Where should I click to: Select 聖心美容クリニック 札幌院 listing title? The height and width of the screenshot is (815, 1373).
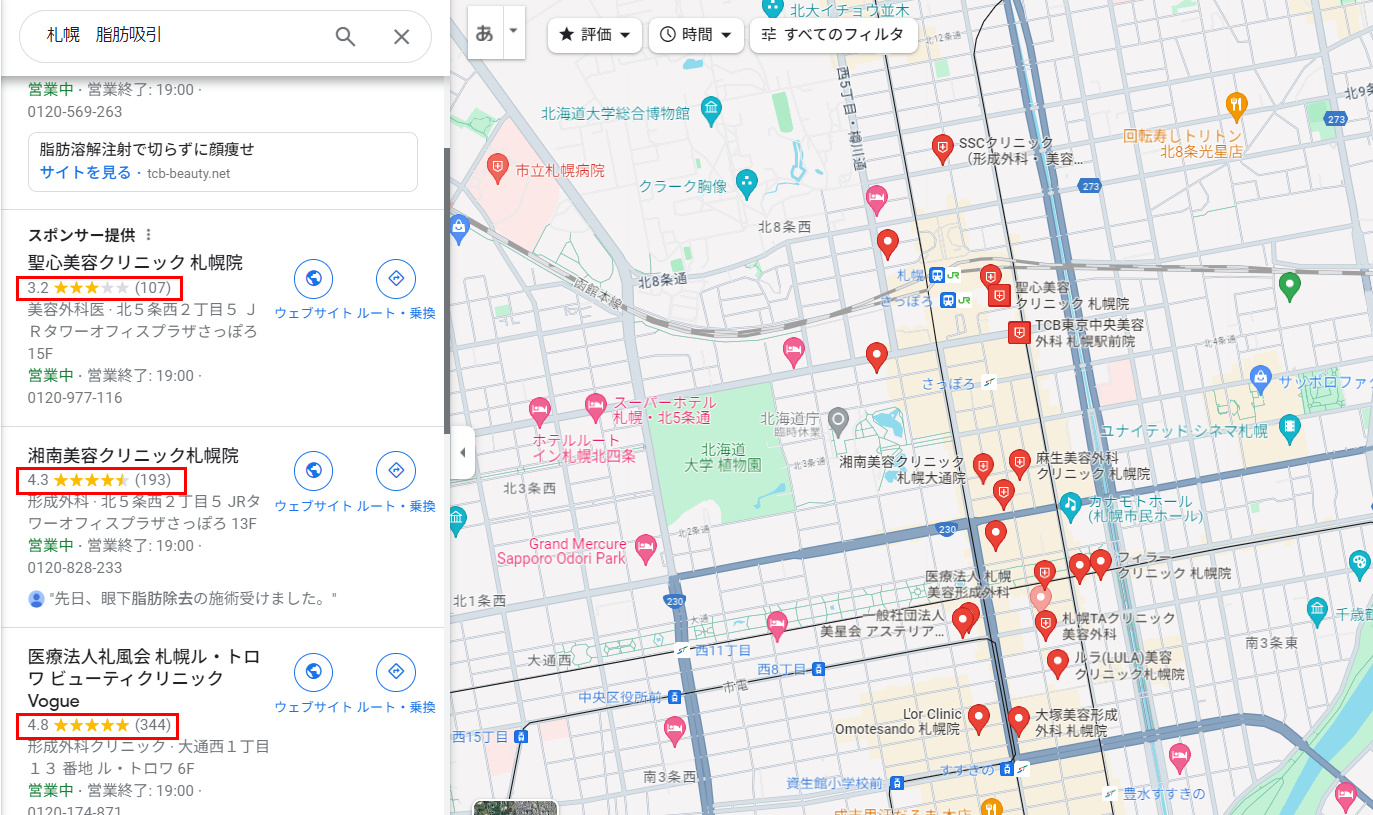point(135,262)
